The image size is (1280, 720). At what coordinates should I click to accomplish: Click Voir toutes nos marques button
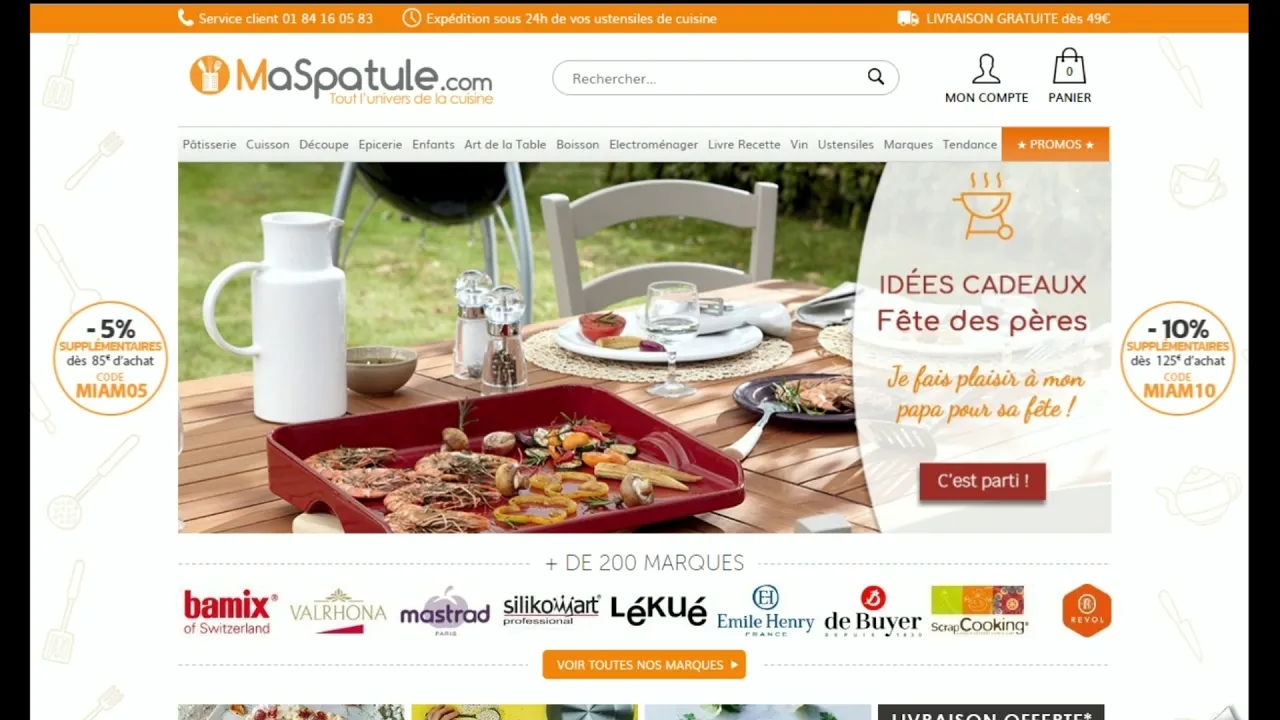click(644, 664)
